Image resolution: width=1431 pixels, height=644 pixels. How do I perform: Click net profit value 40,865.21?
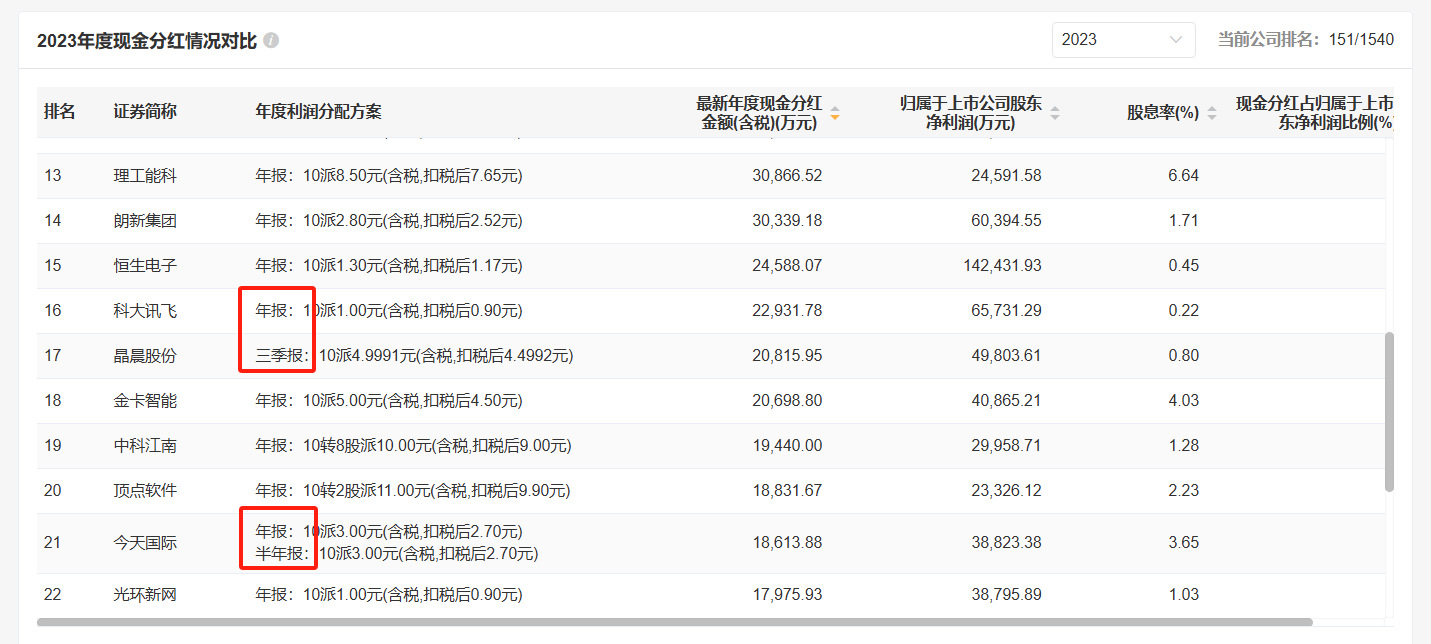tap(1007, 401)
